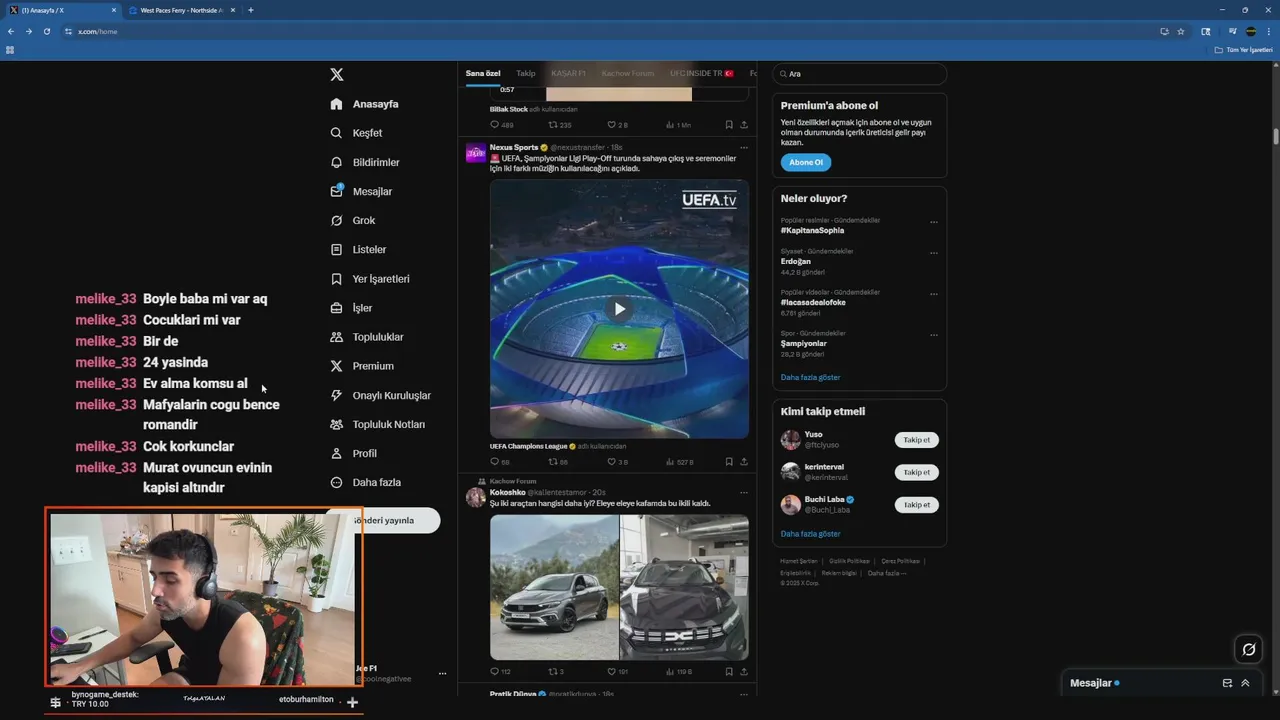Click the Yer İşaretleri bookmark icon

point(336,279)
